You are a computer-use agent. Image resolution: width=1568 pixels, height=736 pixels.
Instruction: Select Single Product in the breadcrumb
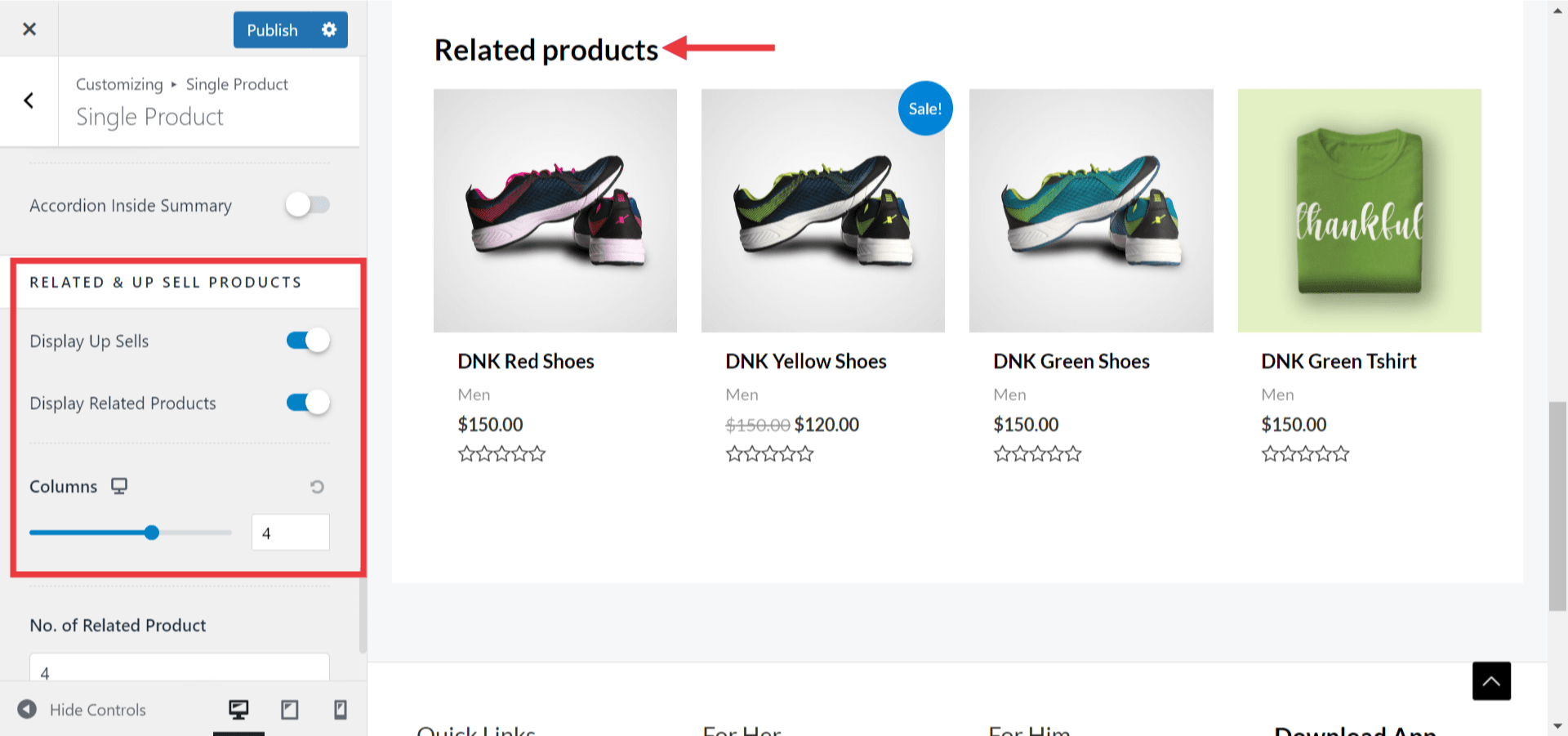pyautogui.click(x=237, y=83)
